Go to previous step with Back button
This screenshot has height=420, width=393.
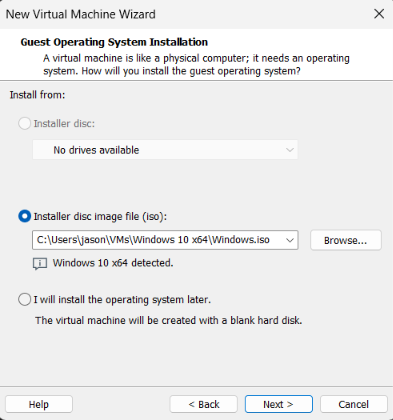(204, 404)
